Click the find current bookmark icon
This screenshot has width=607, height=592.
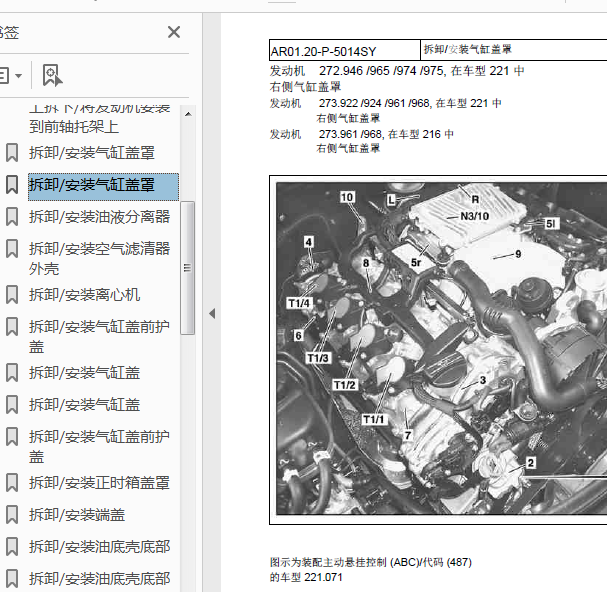point(52,75)
